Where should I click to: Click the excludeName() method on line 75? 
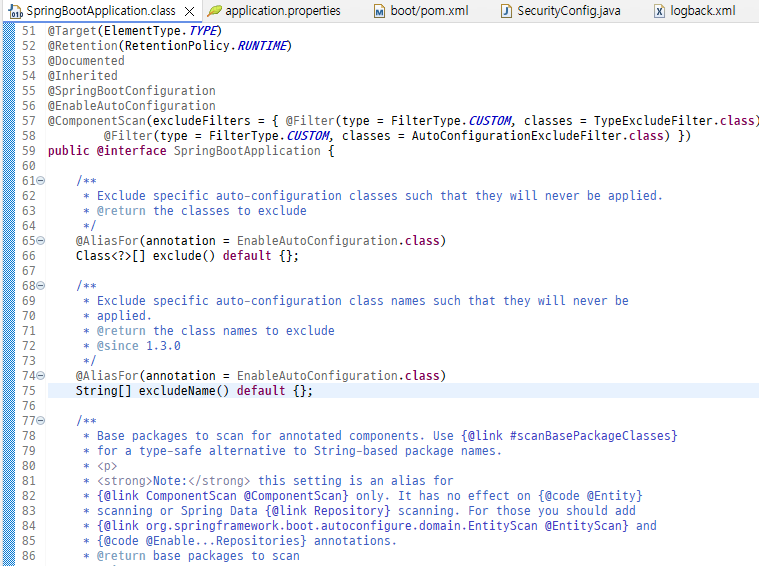click(x=184, y=391)
